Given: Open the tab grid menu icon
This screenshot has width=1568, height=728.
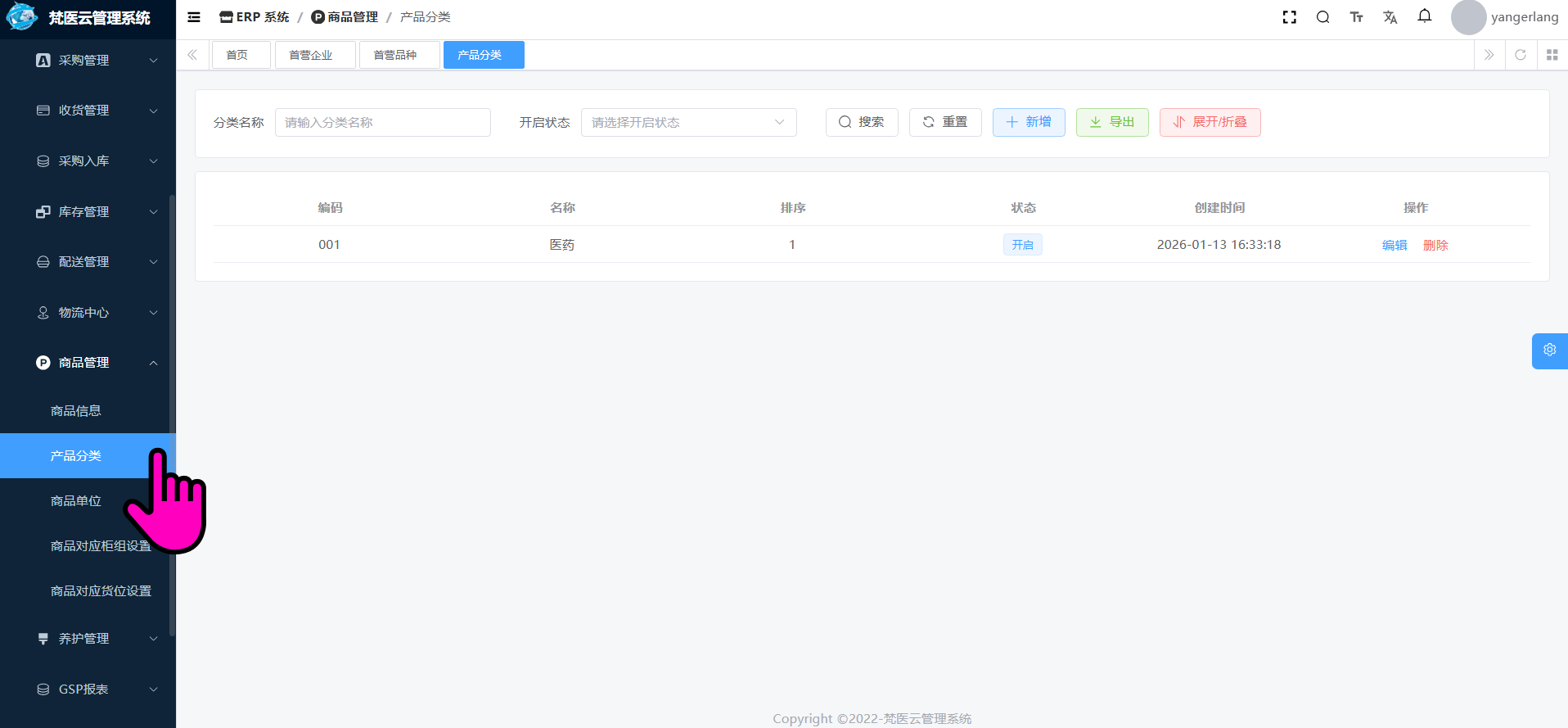Looking at the screenshot, I should (1552, 55).
